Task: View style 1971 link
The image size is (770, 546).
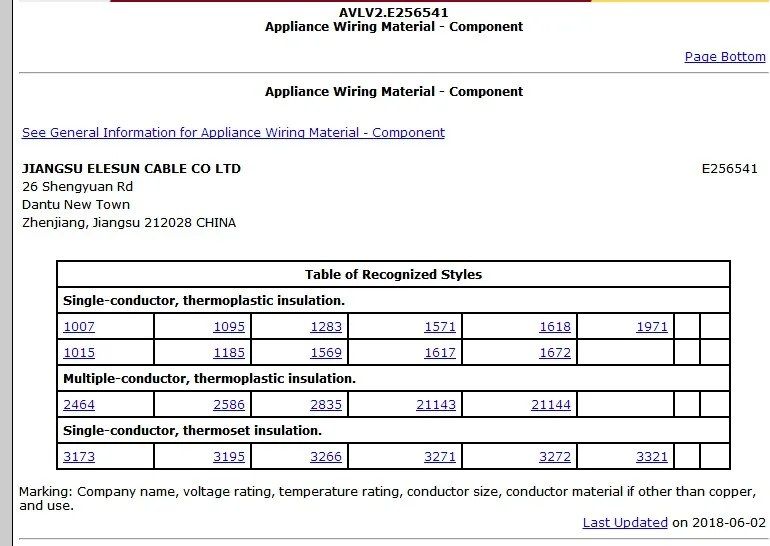Action: tap(652, 327)
